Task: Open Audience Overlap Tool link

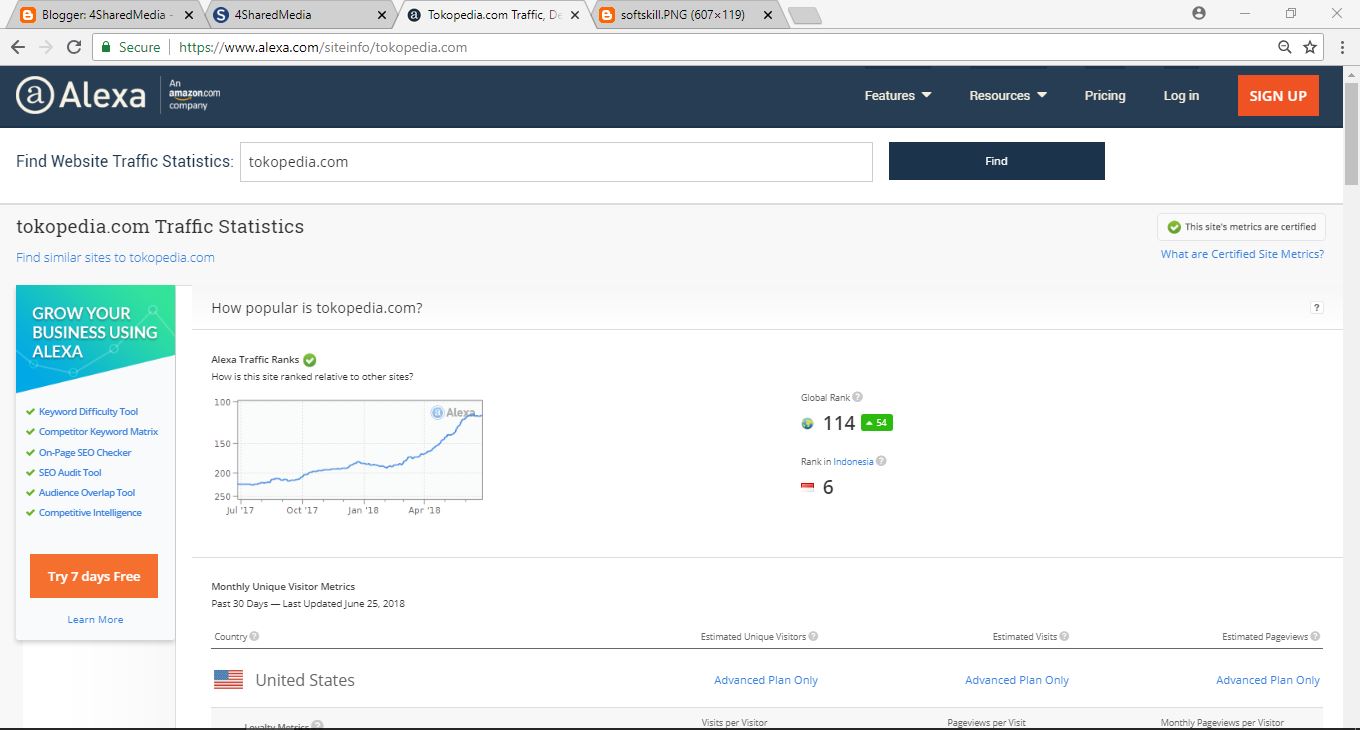Action: pos(87,493)
